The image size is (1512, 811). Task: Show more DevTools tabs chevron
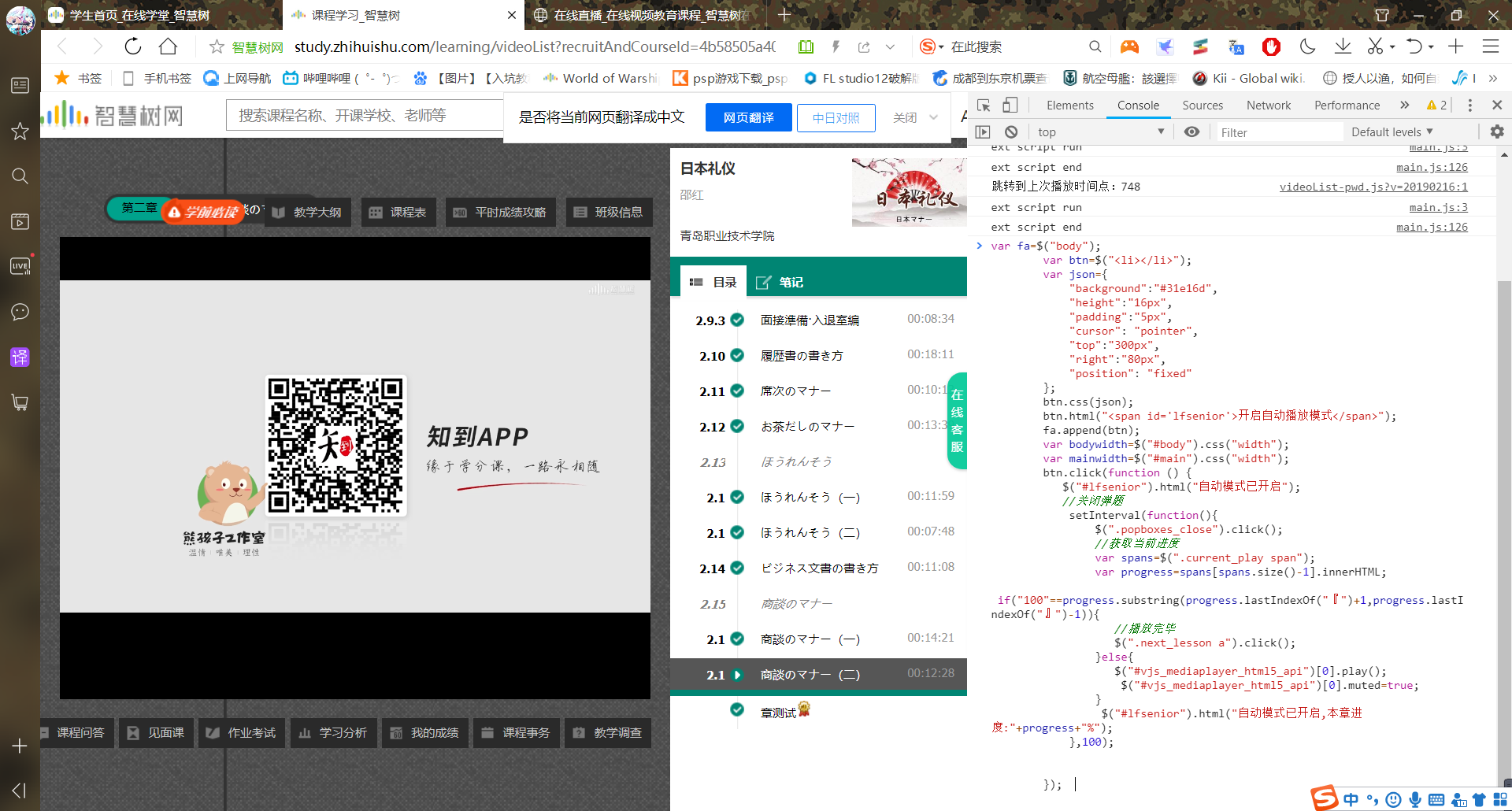pyautogui.click(x=1404, y=105)
